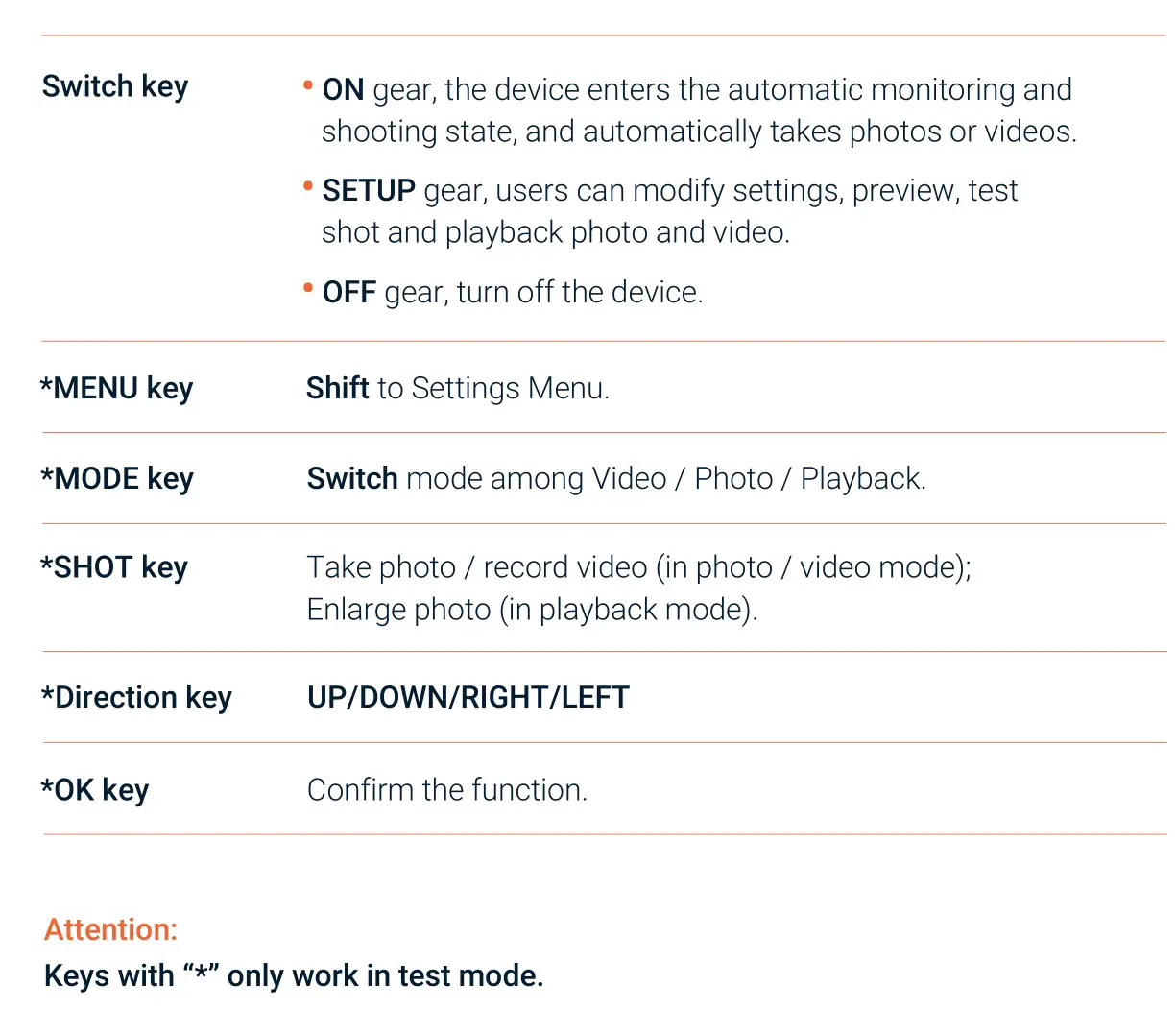Click the orange bullet before "OFF gear"
Viewport: 1176px width, 1034px height.
tap(308, 287)
